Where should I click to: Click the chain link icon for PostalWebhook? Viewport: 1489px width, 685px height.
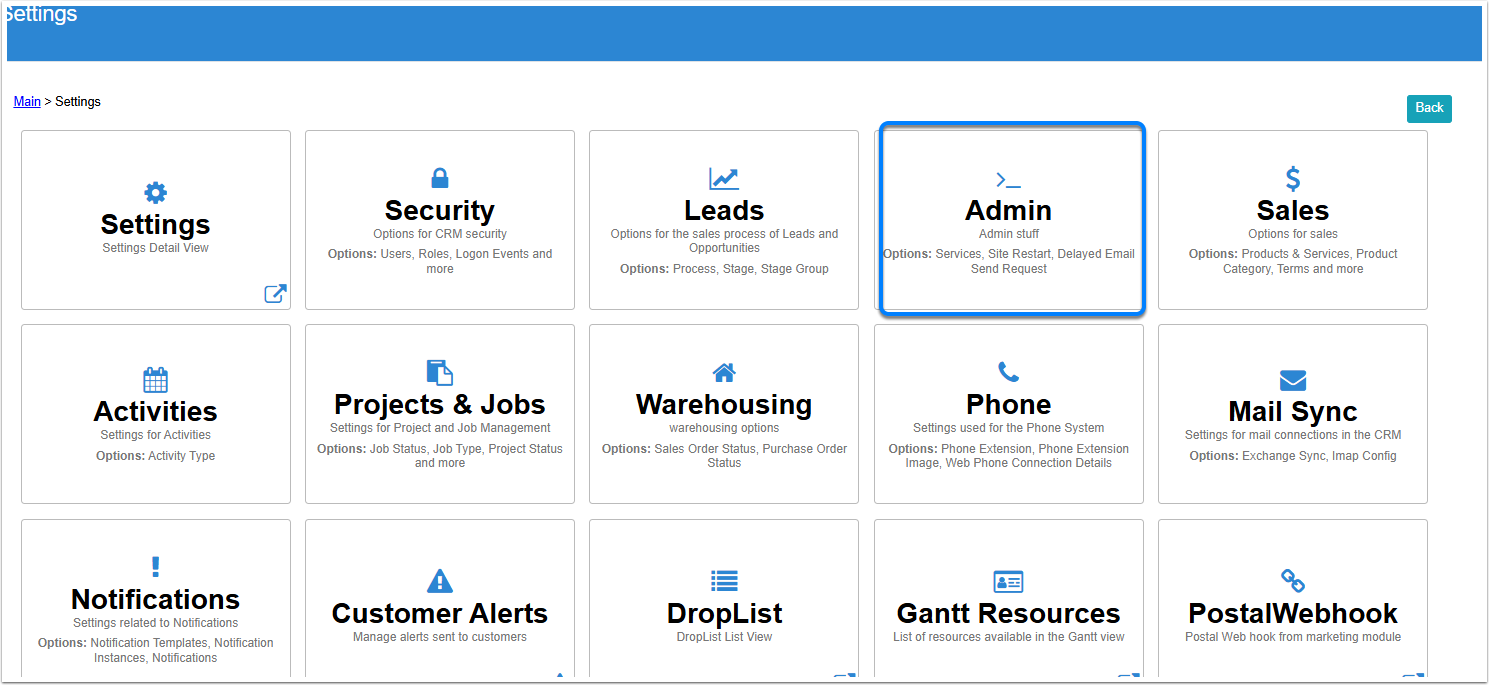[x=1293, y=581]
